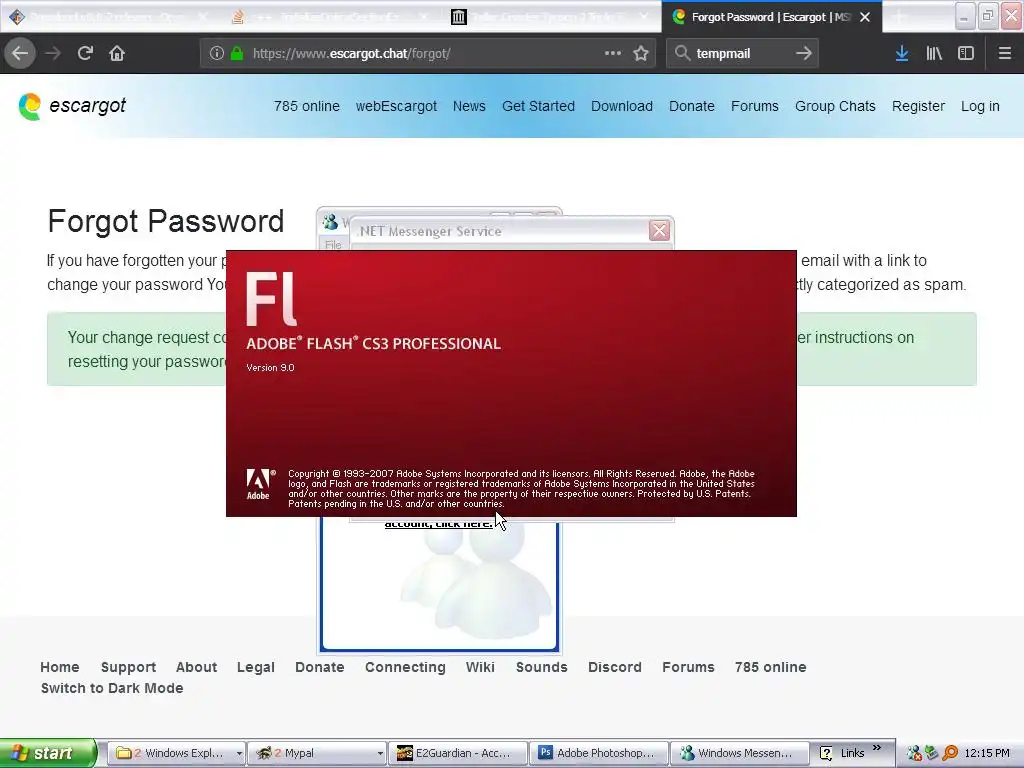This screenshot has height=768, width=1024.
Task: Click the tempmail search field
Action: point(741,54)
